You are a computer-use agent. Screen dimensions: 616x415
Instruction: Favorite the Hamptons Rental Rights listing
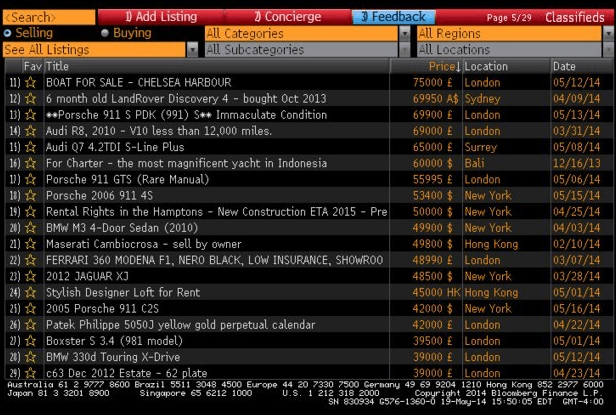[30, 212]
